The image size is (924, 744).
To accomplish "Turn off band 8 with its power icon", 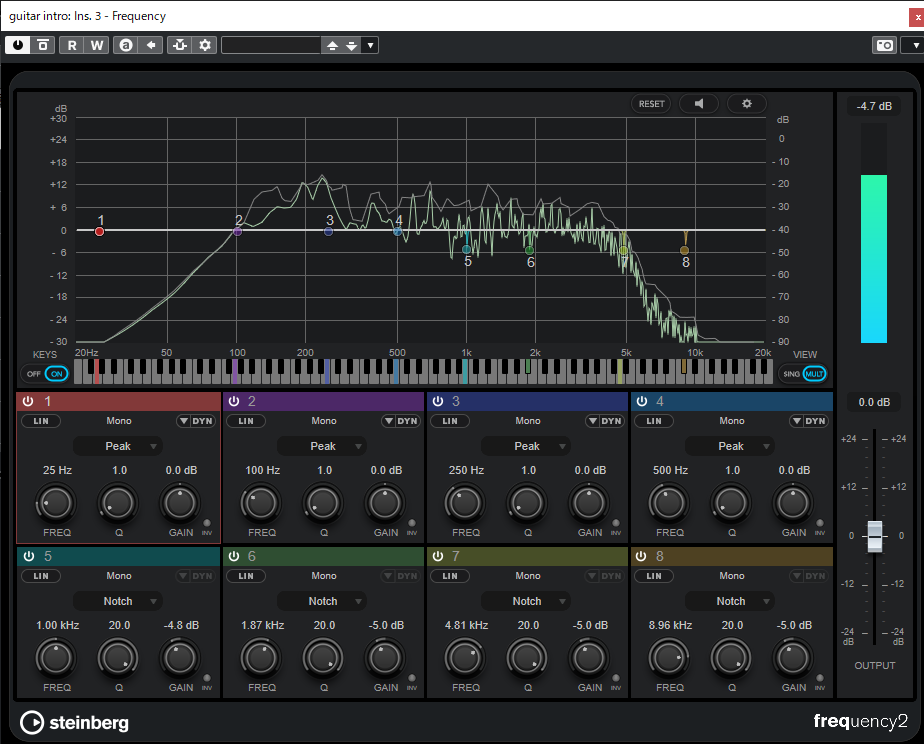I will [642, 556].
